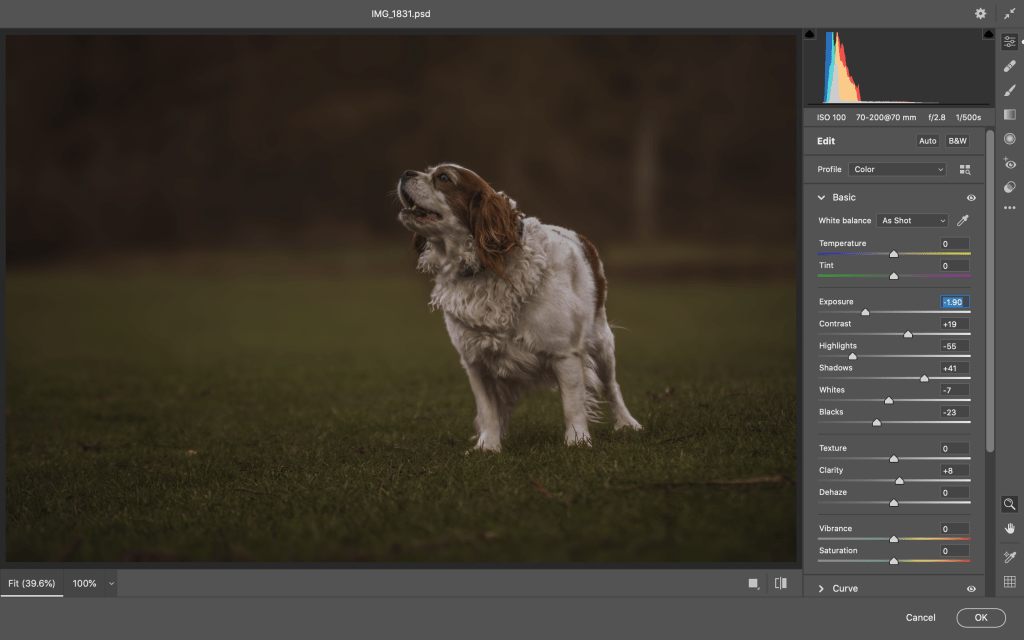Open the zoom percentage dropdown menu
The image size is (1024, 640).
pyautogui.click(x=111, y=583)
